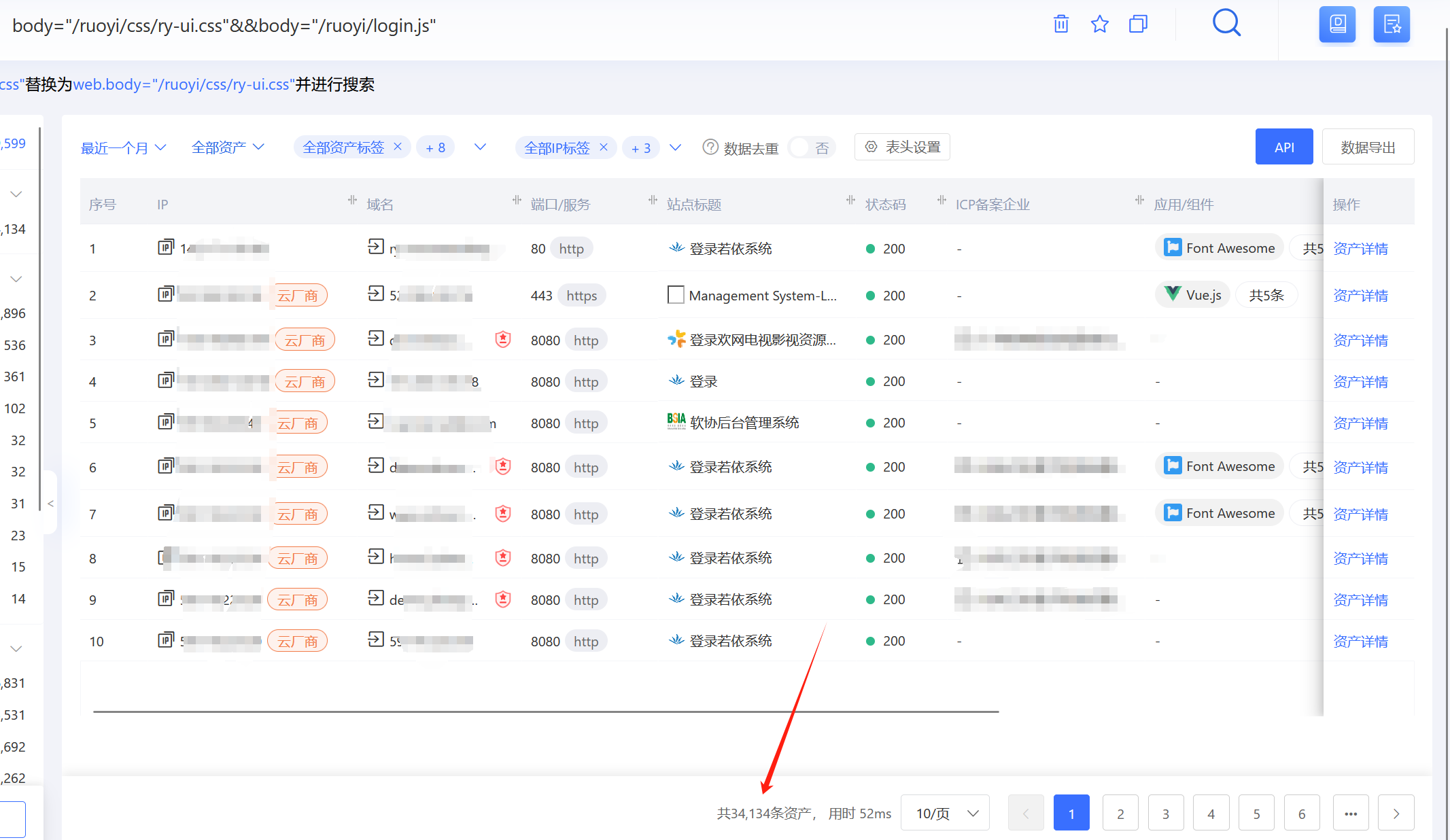Open the 最近一个月 time range dropdown
Image resolution: width=1450 pixels, height=840 pixels.
point(123,147)
